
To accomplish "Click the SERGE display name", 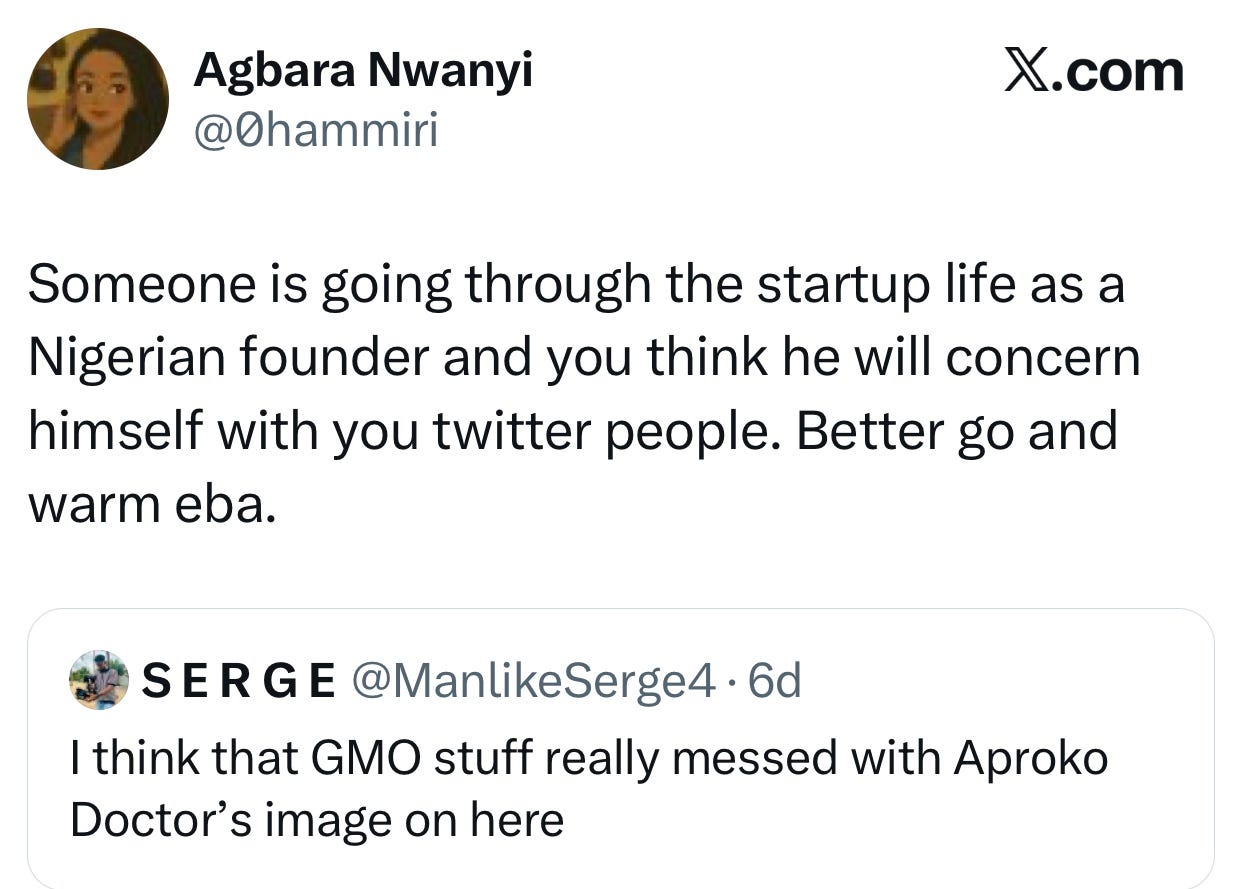I will (239, 681).
